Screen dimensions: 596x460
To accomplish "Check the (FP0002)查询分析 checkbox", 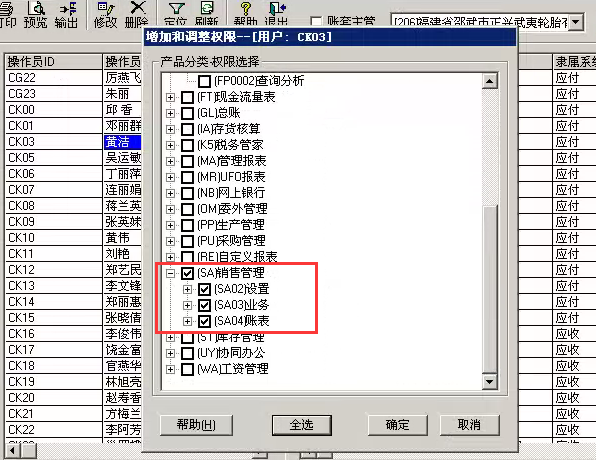I will 204,81.
